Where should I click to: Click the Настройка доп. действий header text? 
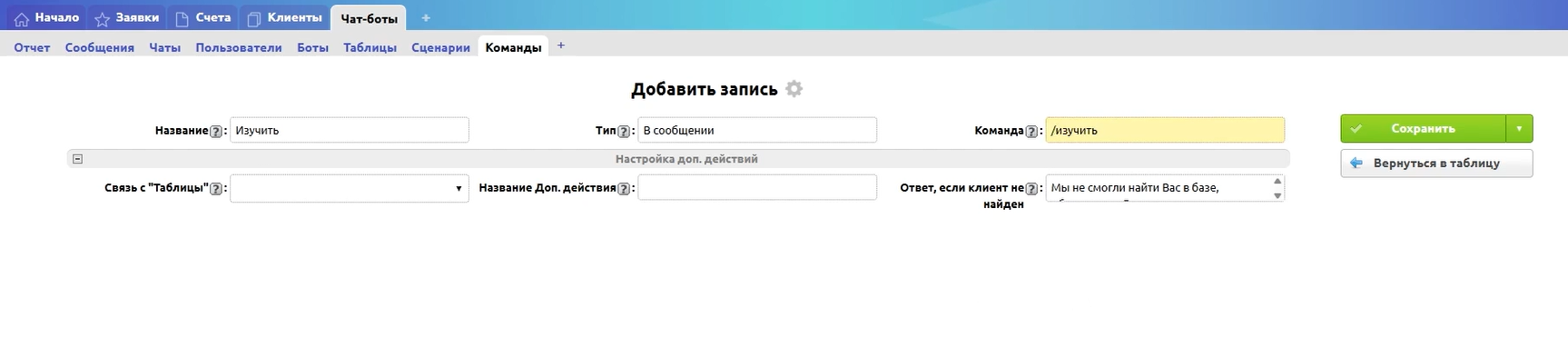click(x=686, y=159)
